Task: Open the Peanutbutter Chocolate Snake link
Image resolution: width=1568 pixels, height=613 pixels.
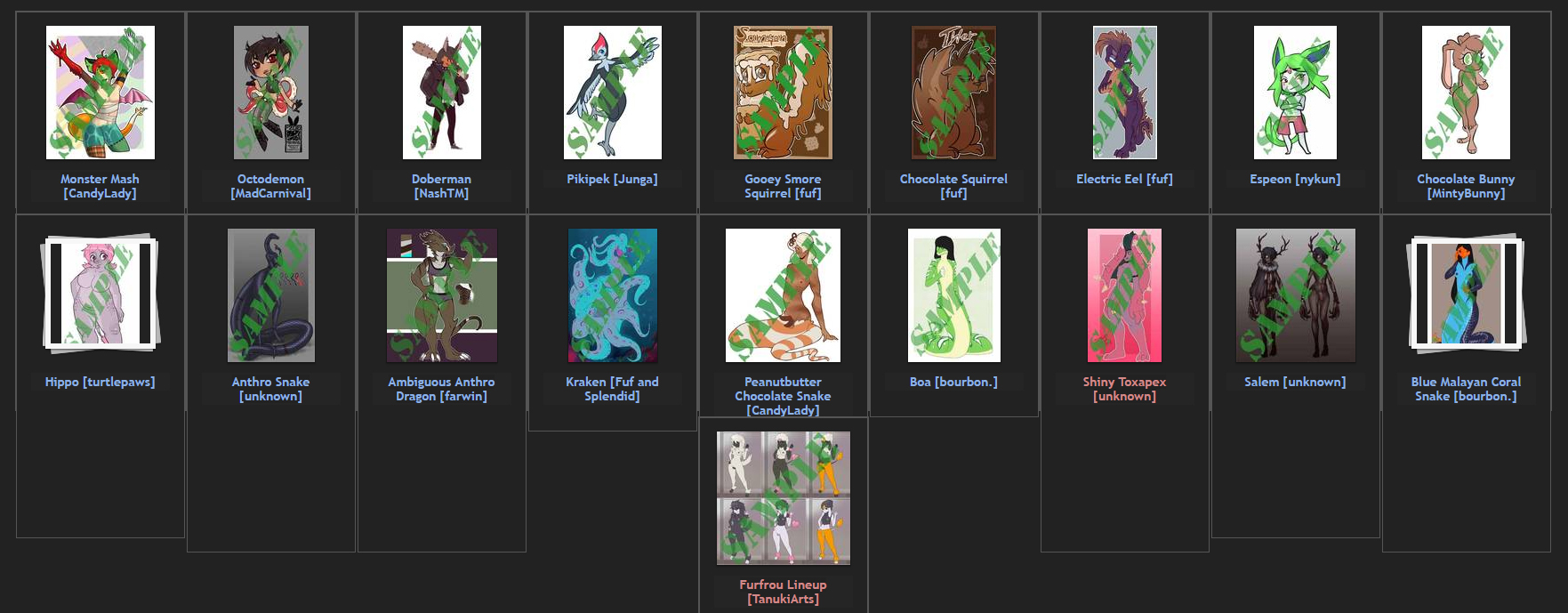Action: pos(783,396)
